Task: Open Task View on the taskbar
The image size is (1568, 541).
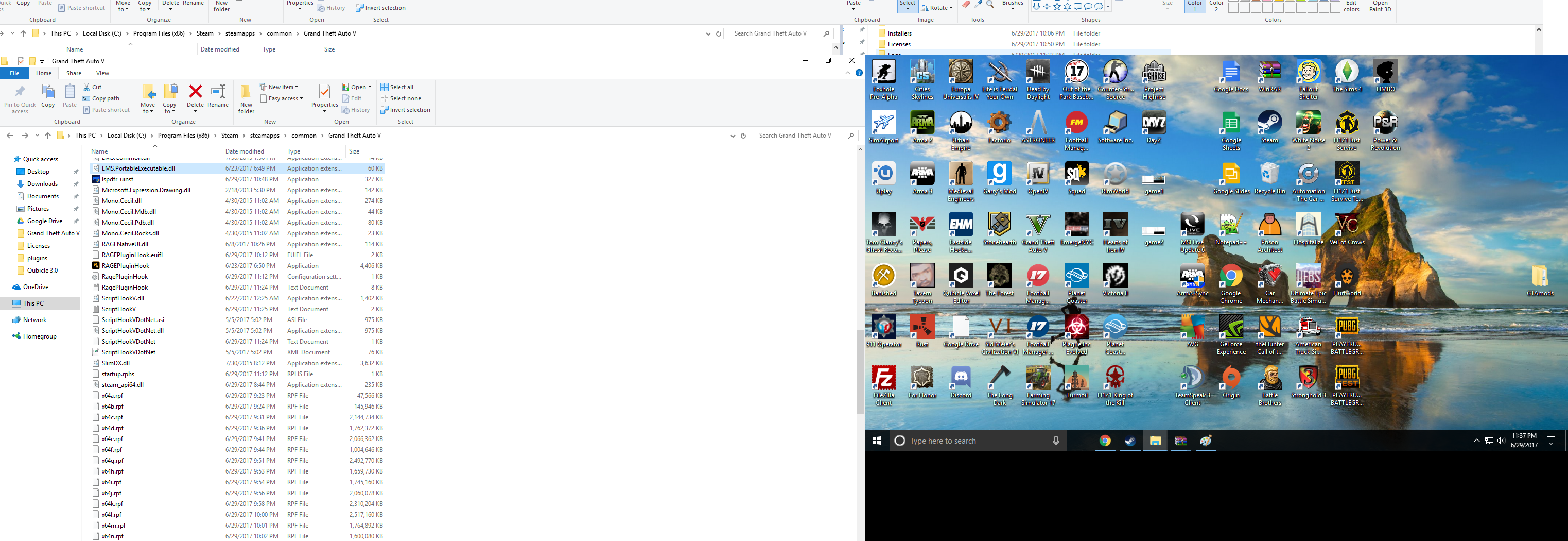Action: coord(1079,441)
